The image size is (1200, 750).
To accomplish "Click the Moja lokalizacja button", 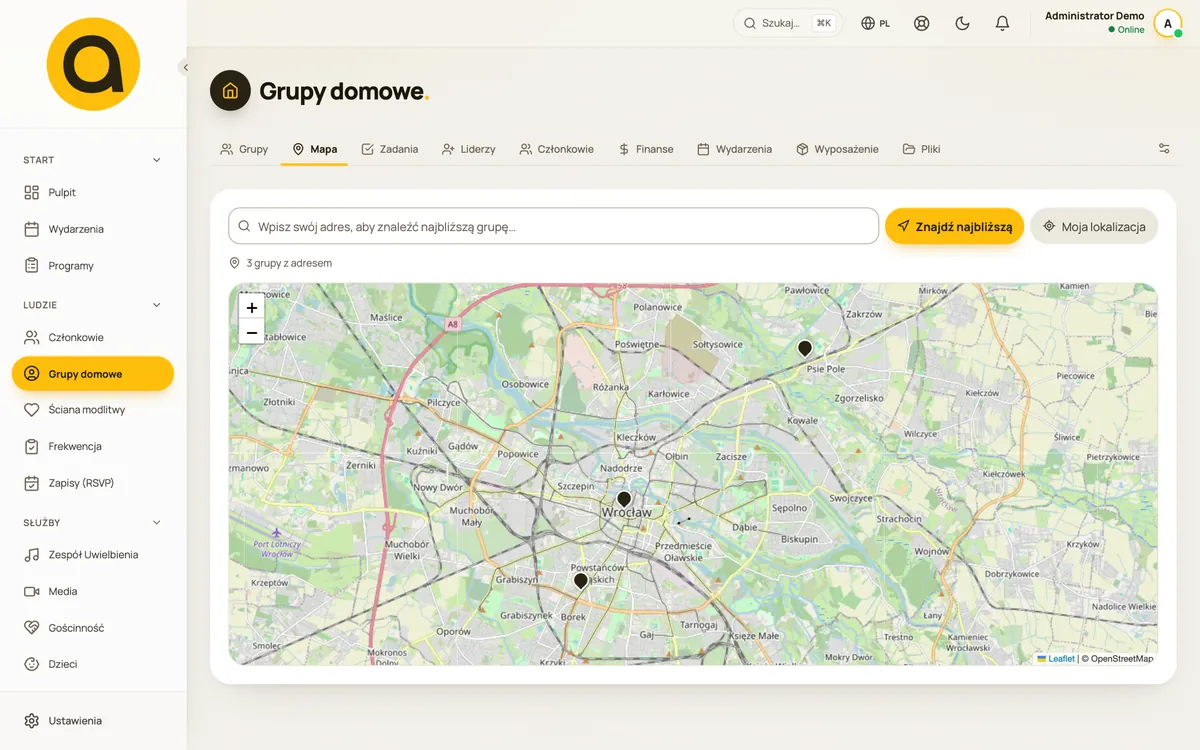I will pos(1094,227).
